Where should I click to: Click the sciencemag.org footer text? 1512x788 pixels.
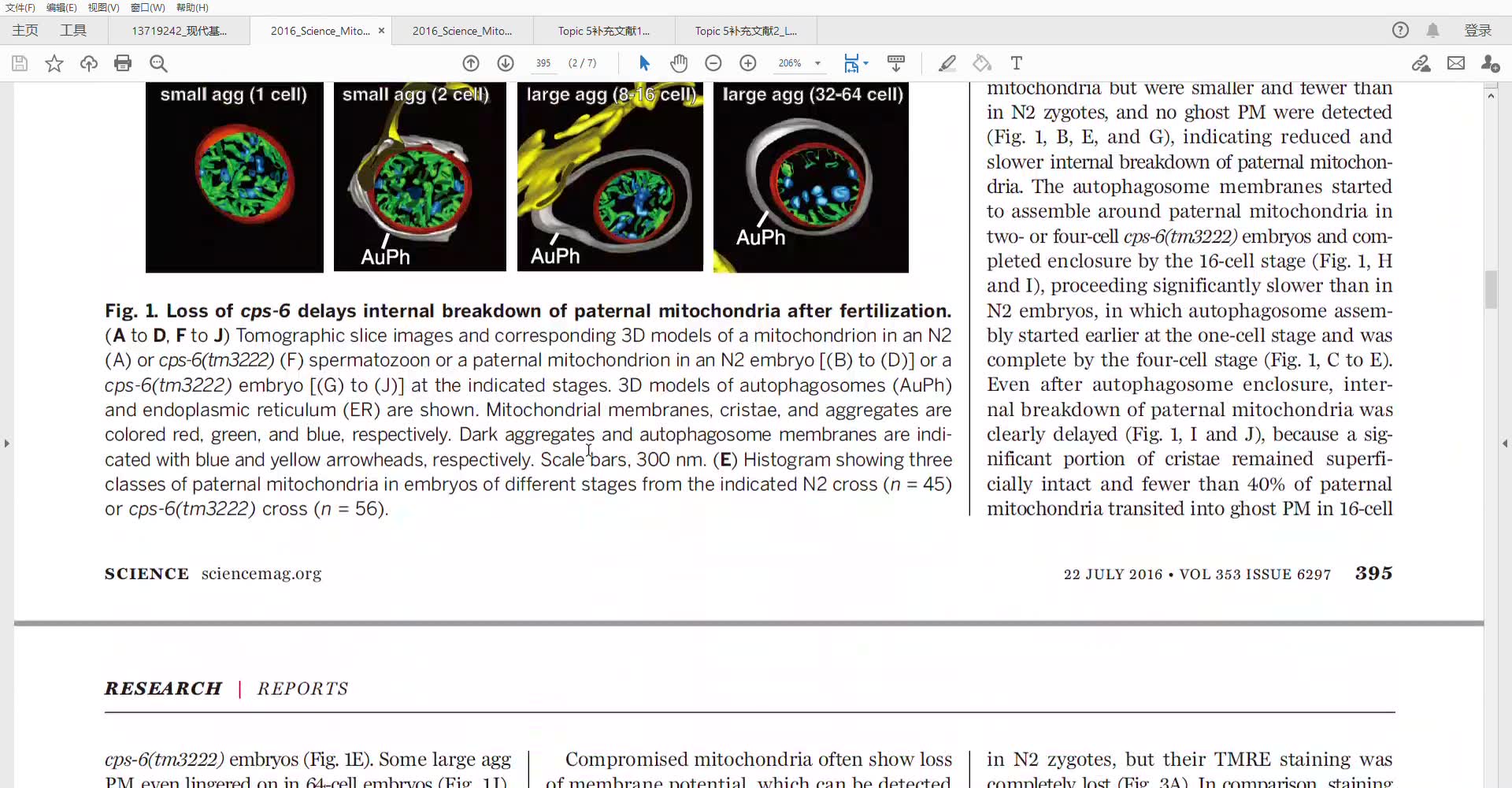coord(261,574)
